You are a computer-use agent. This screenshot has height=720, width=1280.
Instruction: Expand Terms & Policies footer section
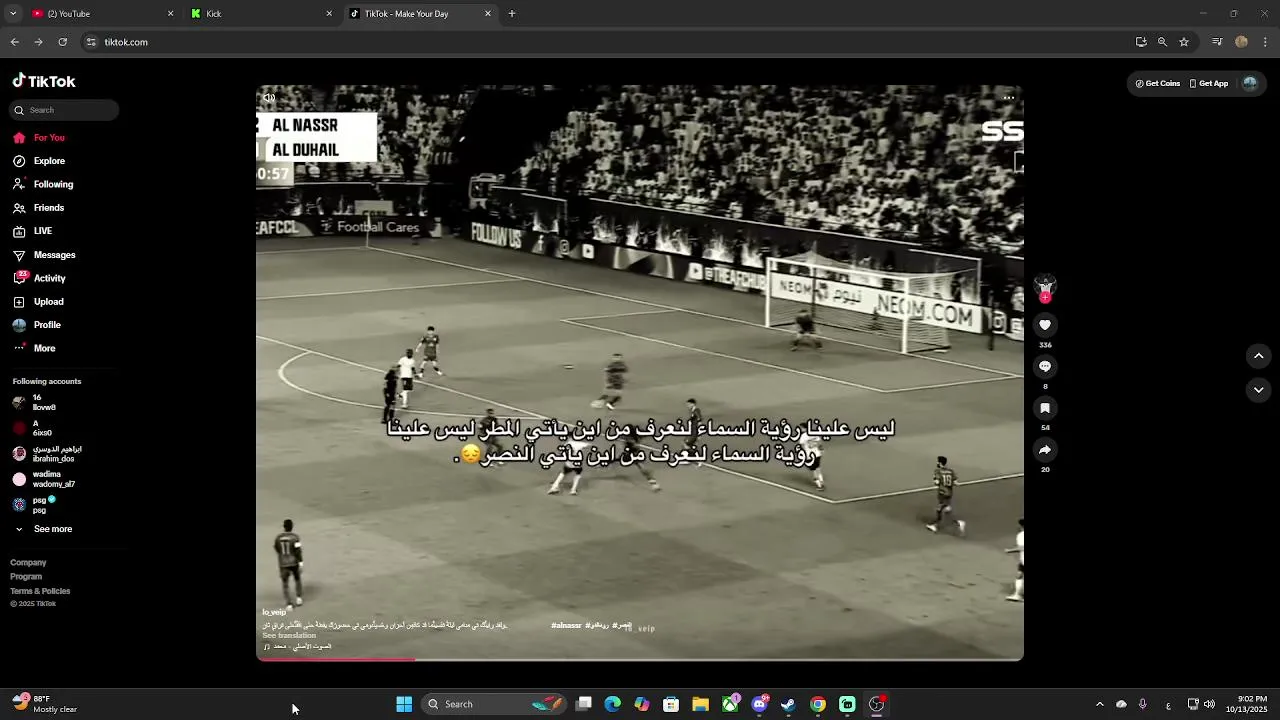[x=40, y=591]
